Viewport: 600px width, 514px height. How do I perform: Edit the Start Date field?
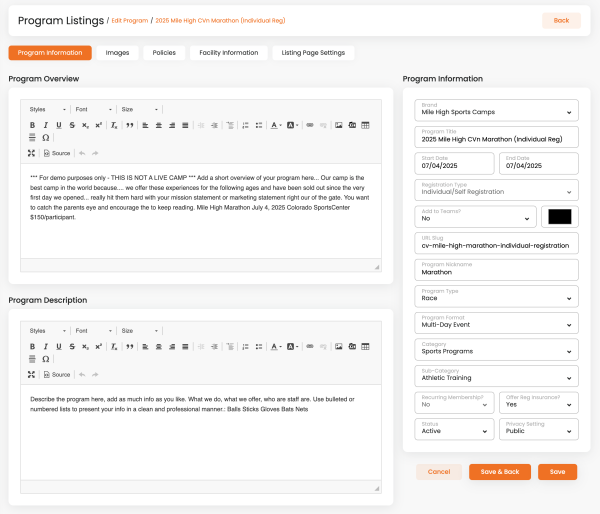[454, 163]
